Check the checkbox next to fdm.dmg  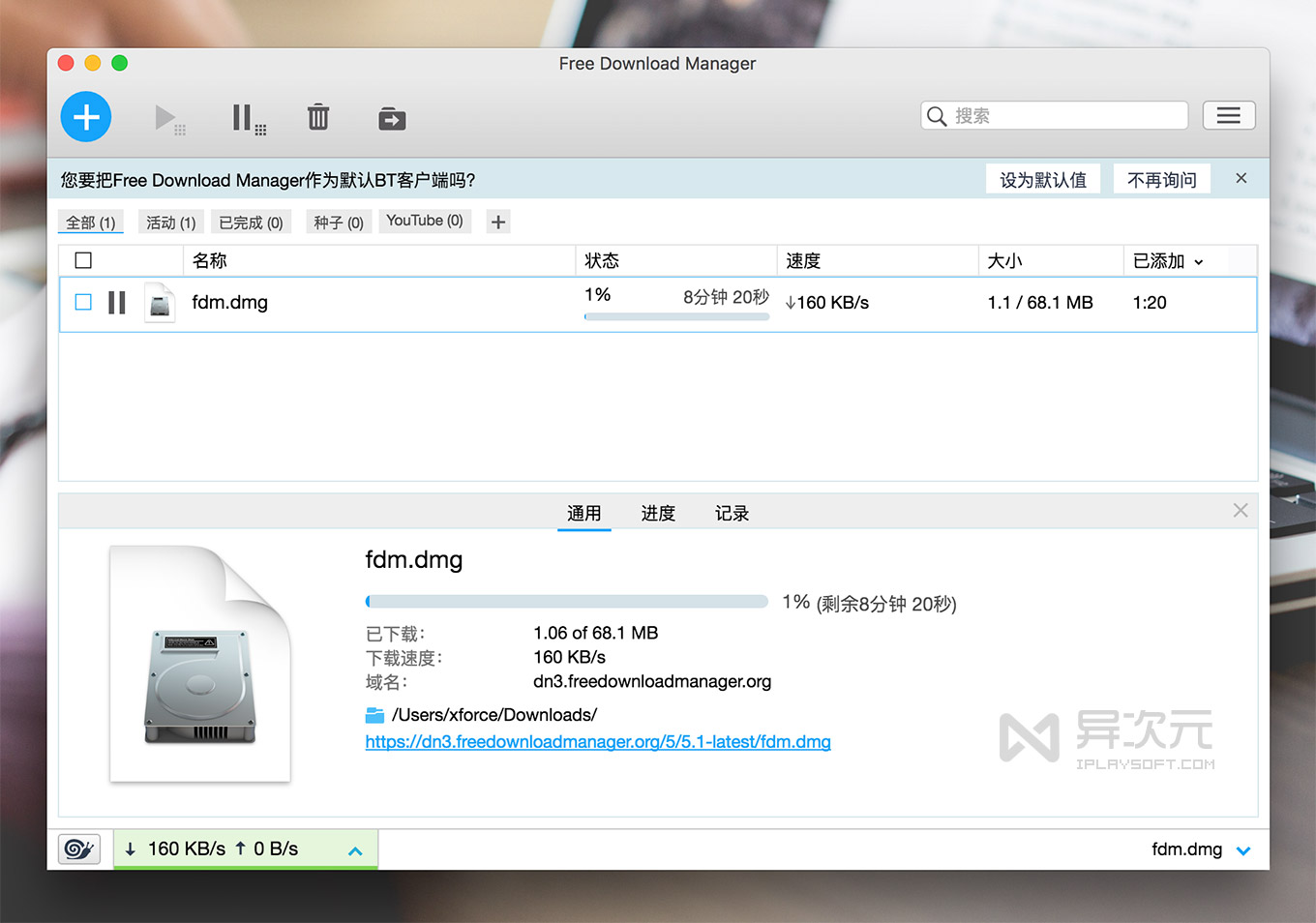pyautogui.click(x=82, y=302)
